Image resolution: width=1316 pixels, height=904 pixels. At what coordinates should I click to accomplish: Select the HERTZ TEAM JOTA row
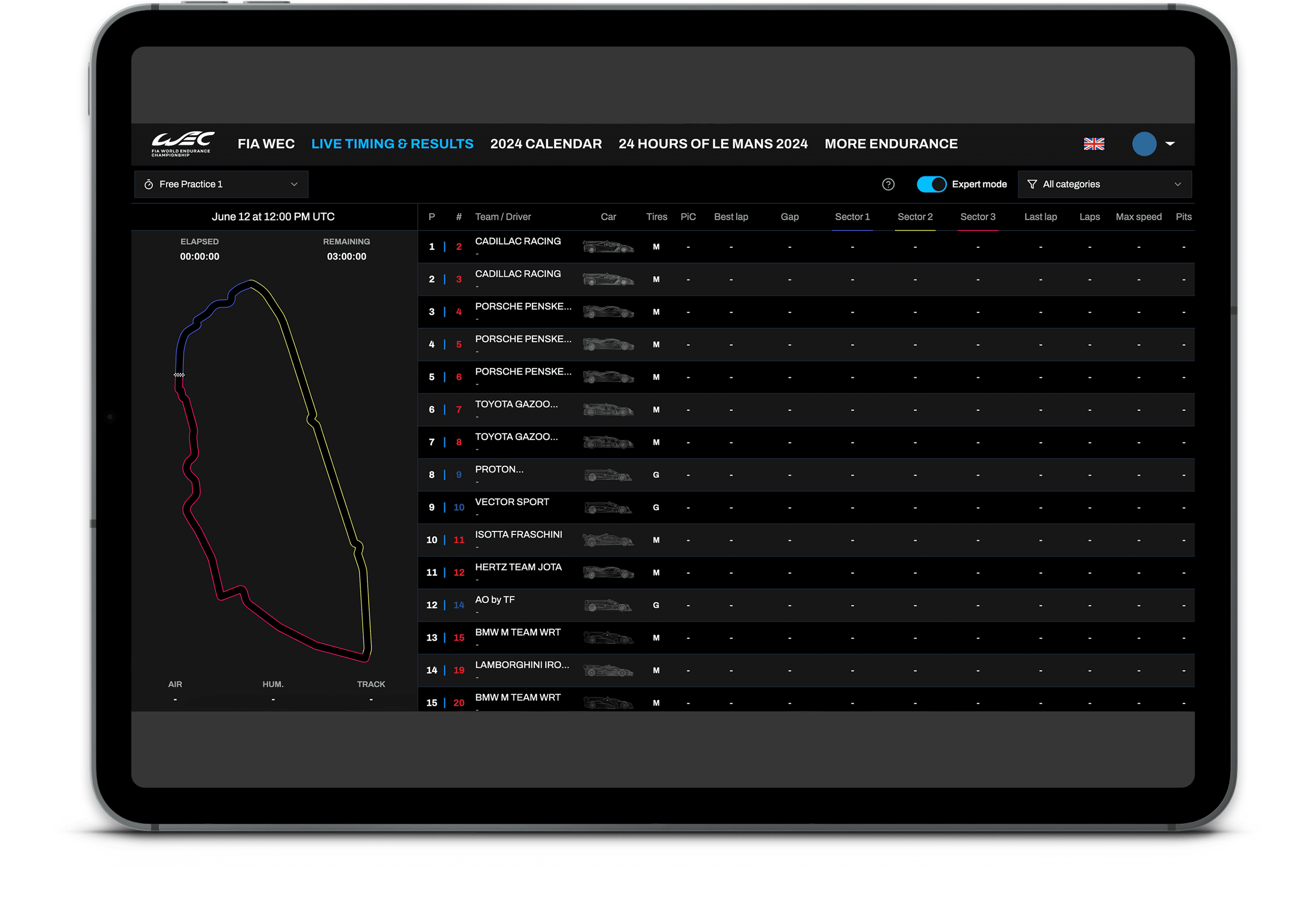point(806,572)
